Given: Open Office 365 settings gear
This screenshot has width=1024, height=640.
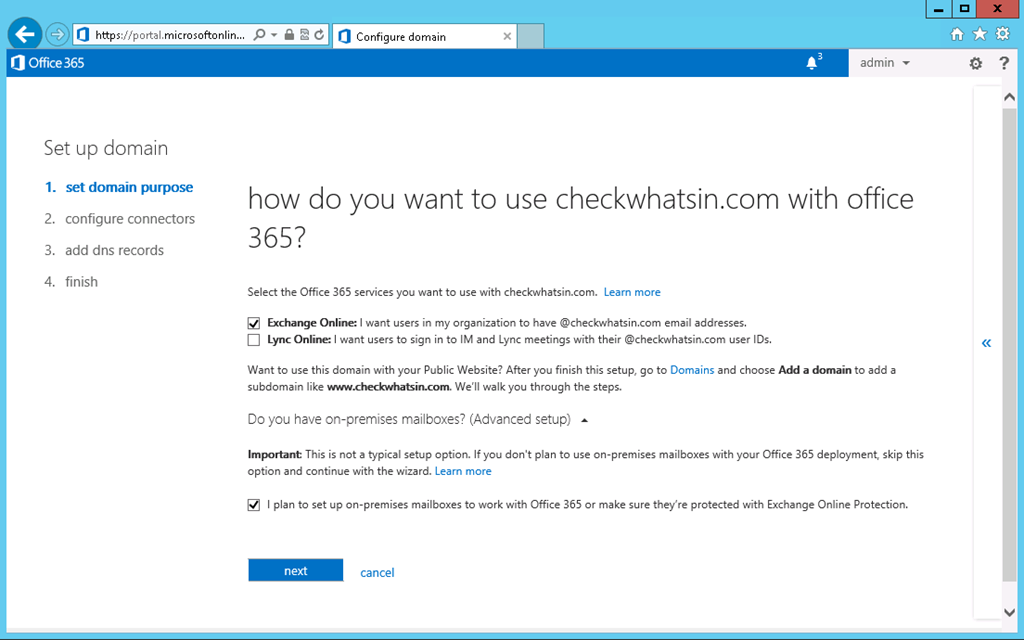Looking at the screenshot, I should (976, 63).
